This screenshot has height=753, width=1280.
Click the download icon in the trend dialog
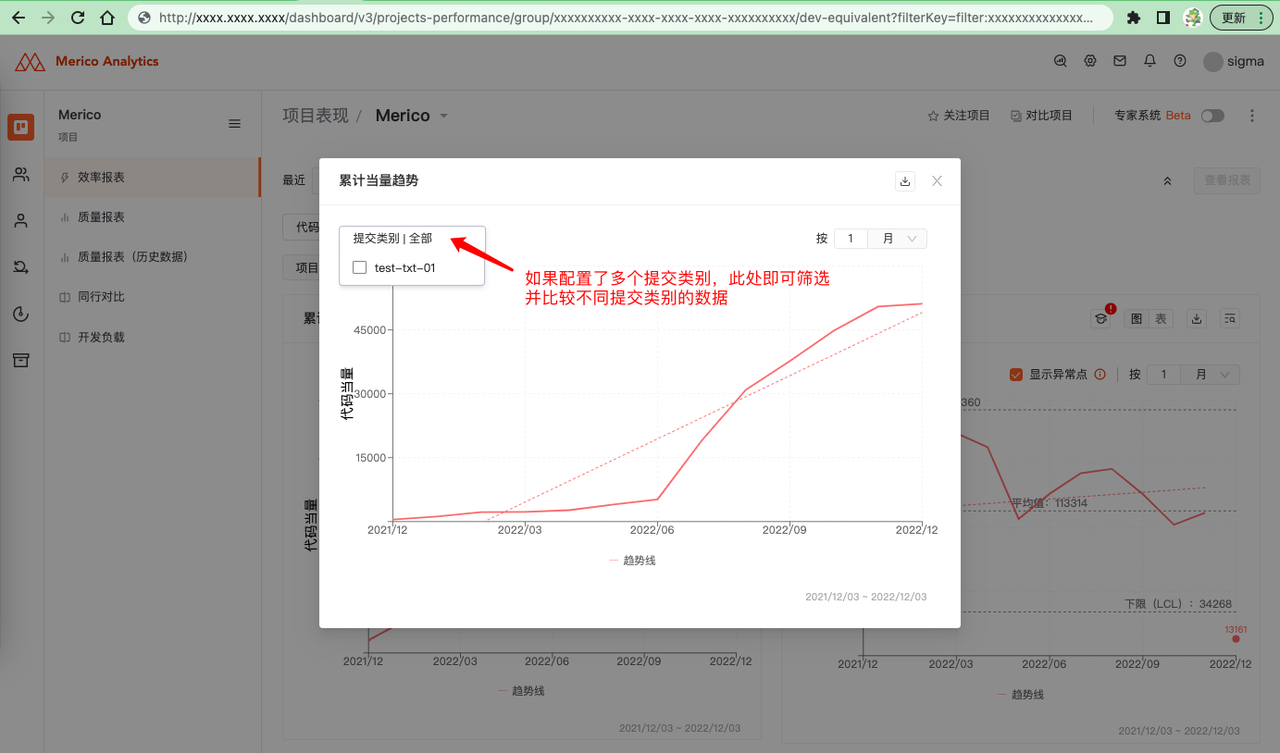click(905, 181)
